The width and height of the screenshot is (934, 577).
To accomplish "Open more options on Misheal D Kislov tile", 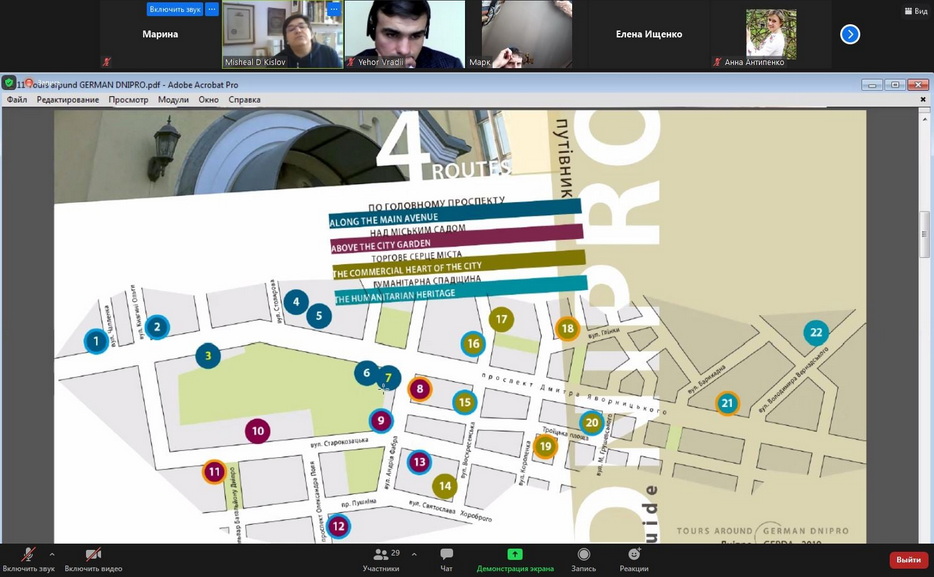I will [x=334, y=10].
